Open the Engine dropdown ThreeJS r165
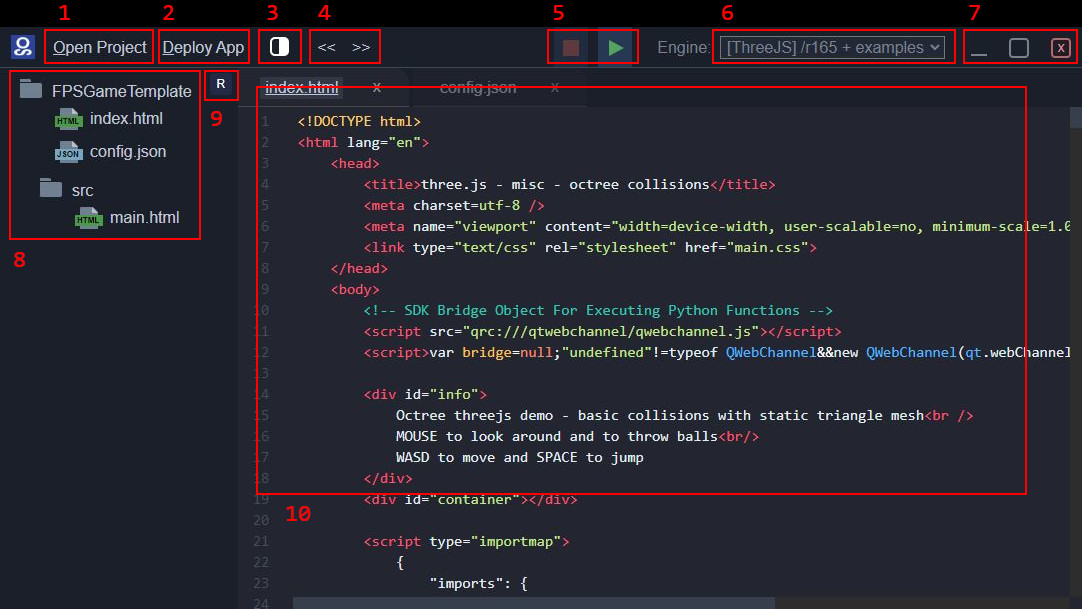This screenshot has height=609, width=1082. click(x=832, y=47)
